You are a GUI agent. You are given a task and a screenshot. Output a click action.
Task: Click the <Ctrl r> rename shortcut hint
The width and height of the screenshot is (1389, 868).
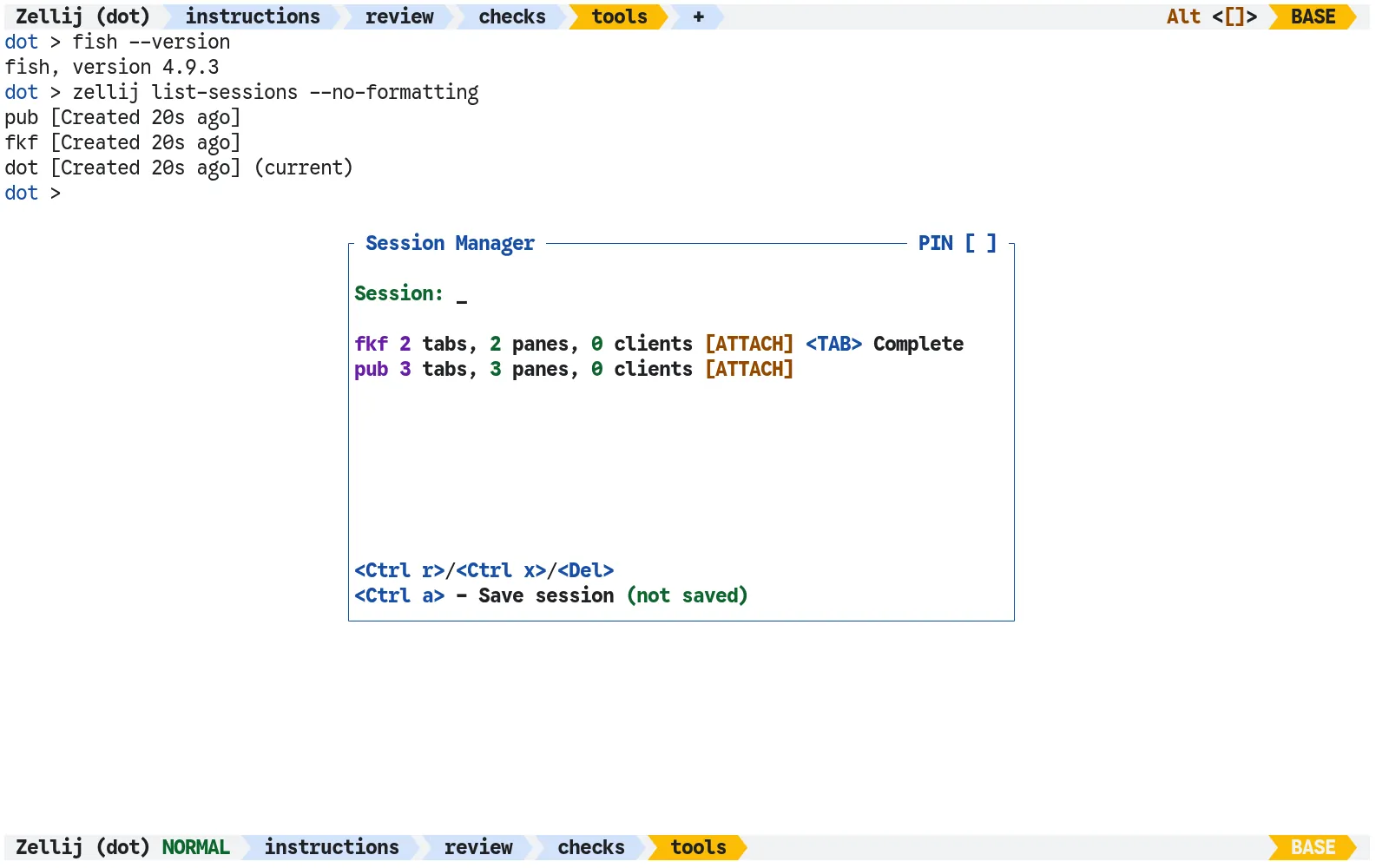399,570
